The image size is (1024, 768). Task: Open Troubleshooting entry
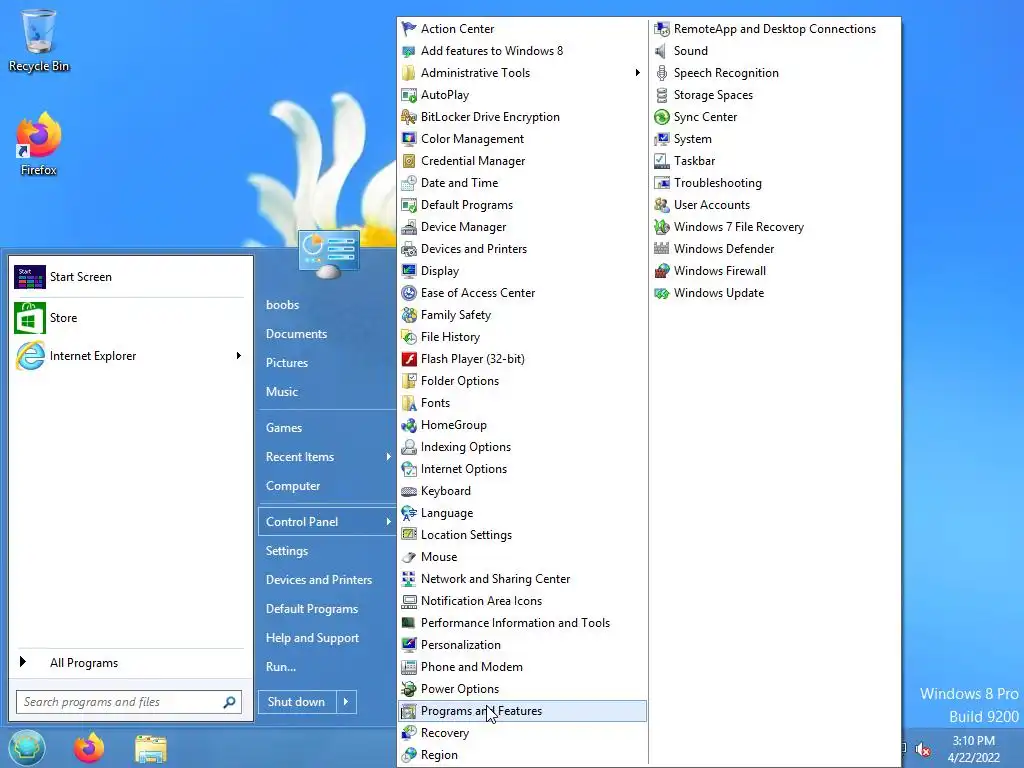coord(776,183)
